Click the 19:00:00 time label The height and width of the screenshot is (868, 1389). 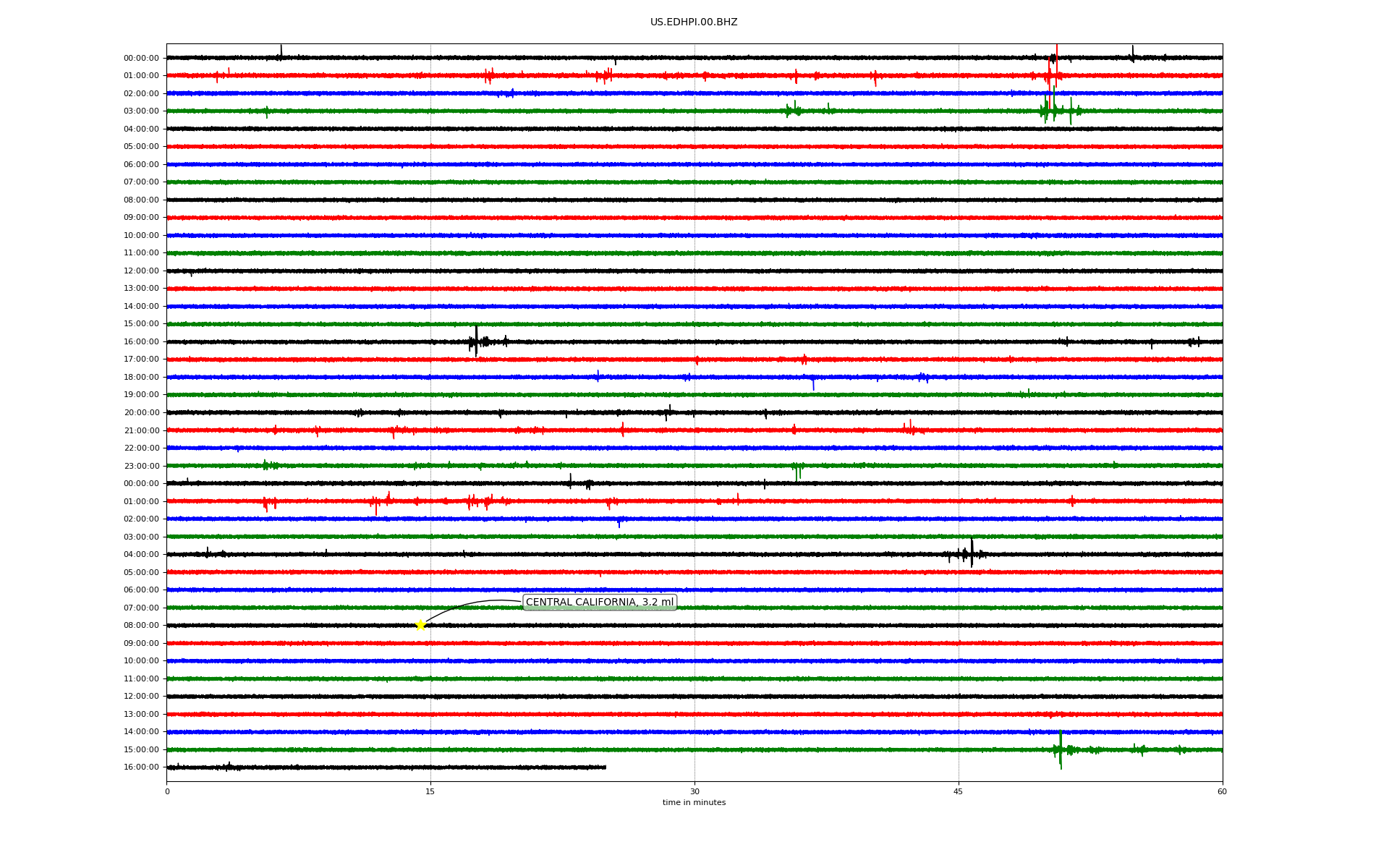[x=141, y=395]
